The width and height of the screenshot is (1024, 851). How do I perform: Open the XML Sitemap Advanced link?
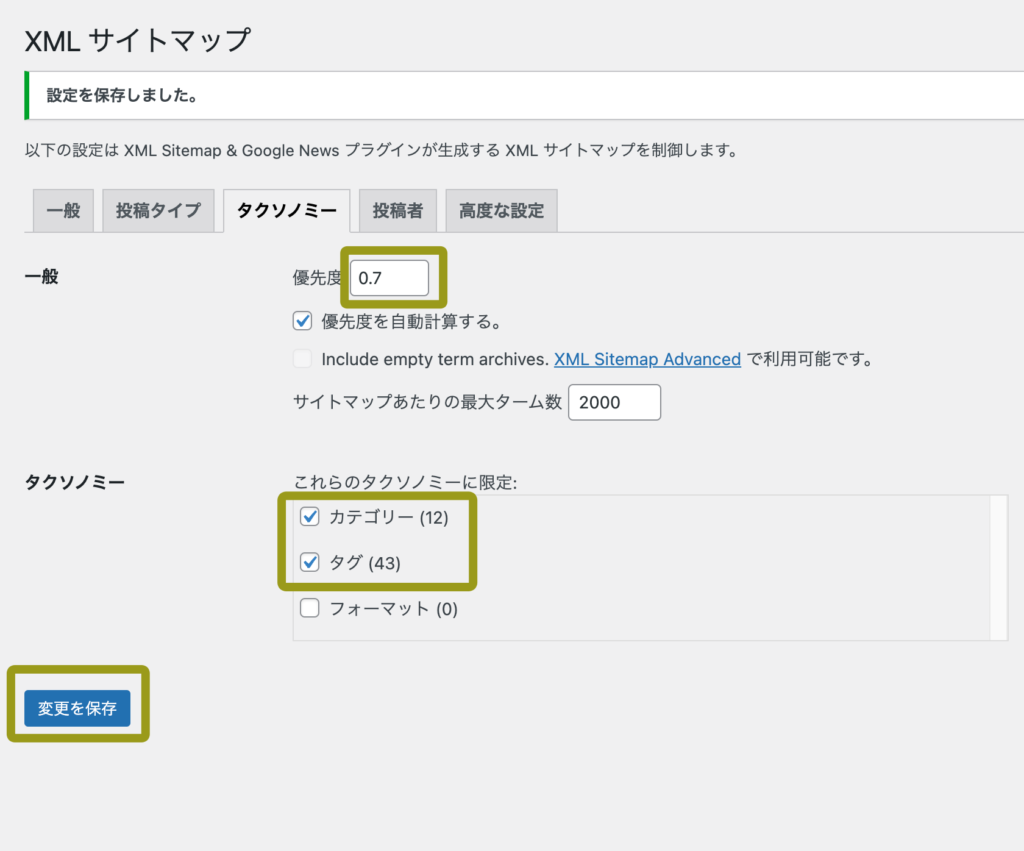[x=647, y=359]
